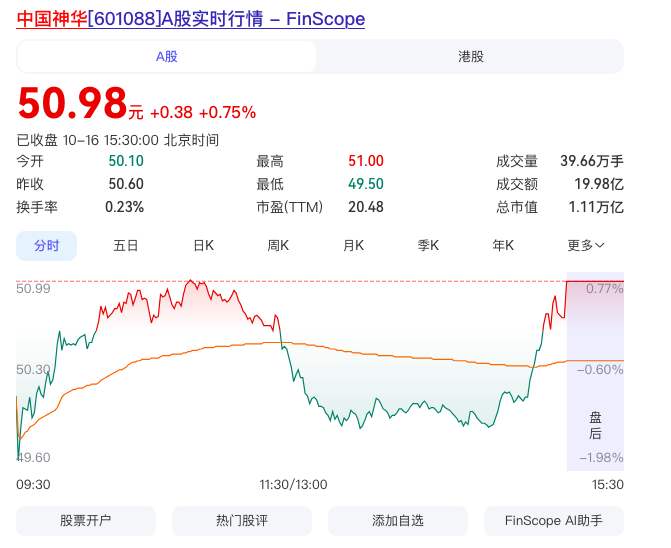
Task: Select the 分时 chart tab
Action: [47, 246]
